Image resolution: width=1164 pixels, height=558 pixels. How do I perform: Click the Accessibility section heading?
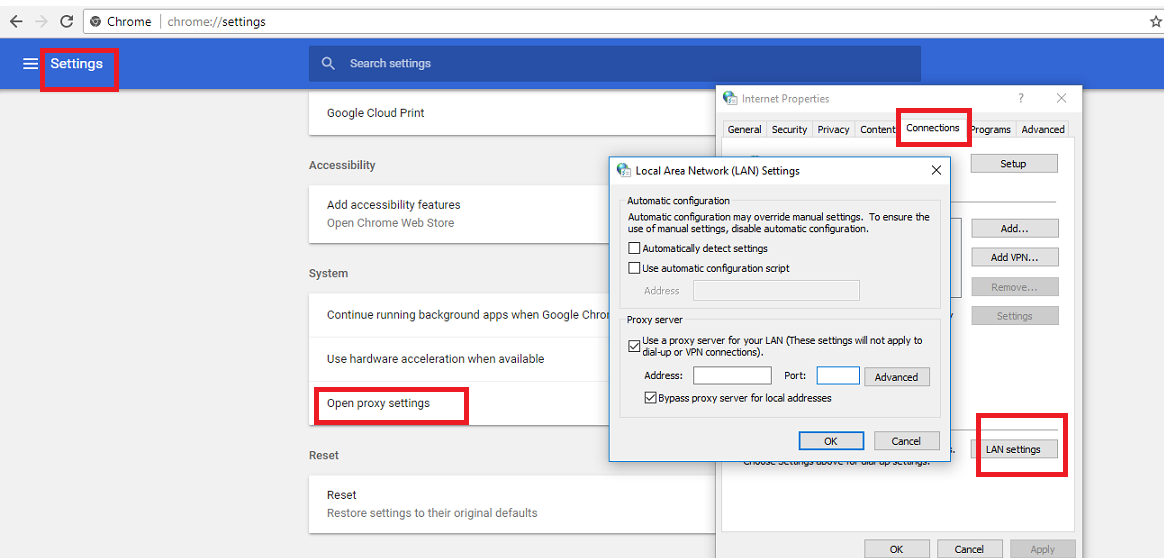pos(342,165)
